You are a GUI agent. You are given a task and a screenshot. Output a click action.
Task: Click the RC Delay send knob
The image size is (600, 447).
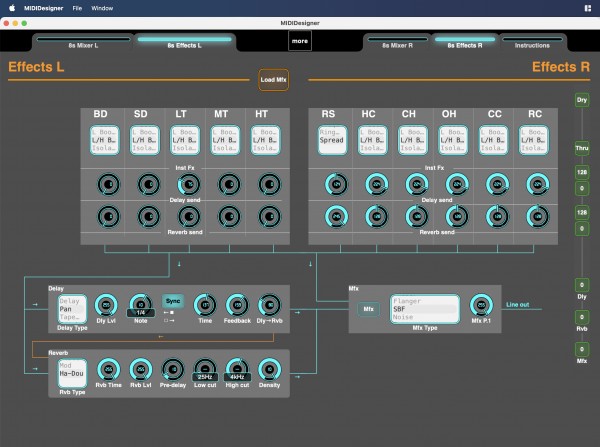[x=538, y=184]
